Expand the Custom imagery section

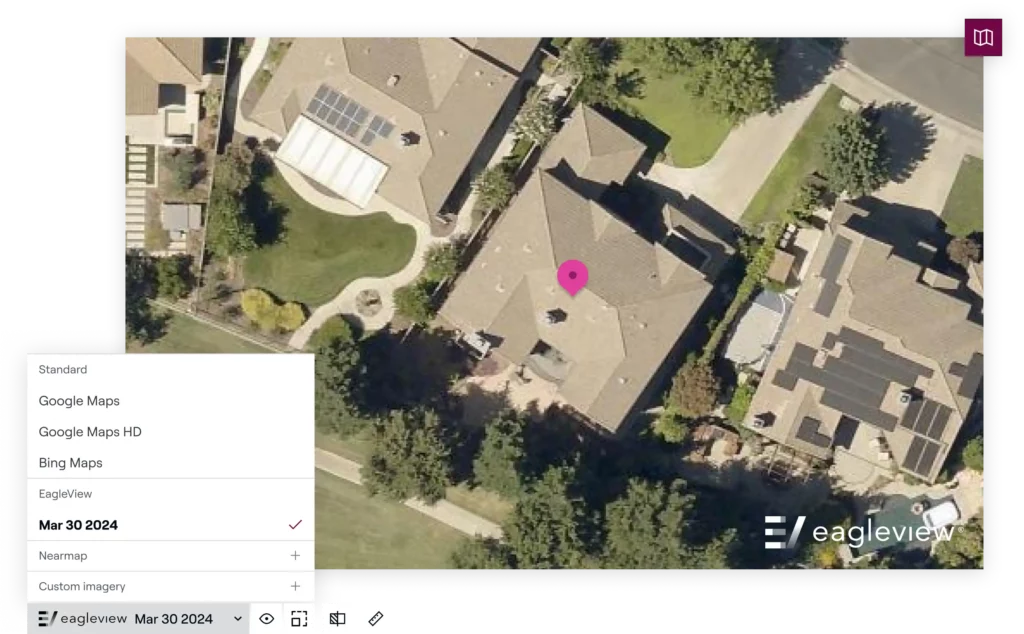coord(170,586)
